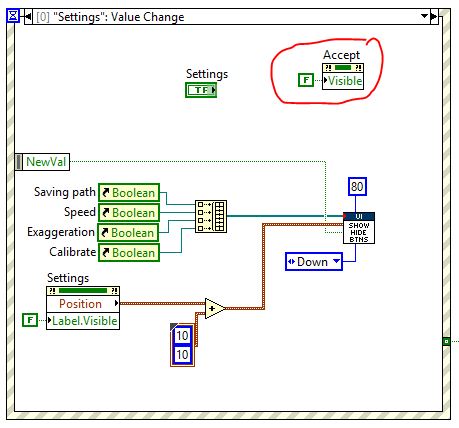Click the Accept label above property node

(x=342, y=55)
